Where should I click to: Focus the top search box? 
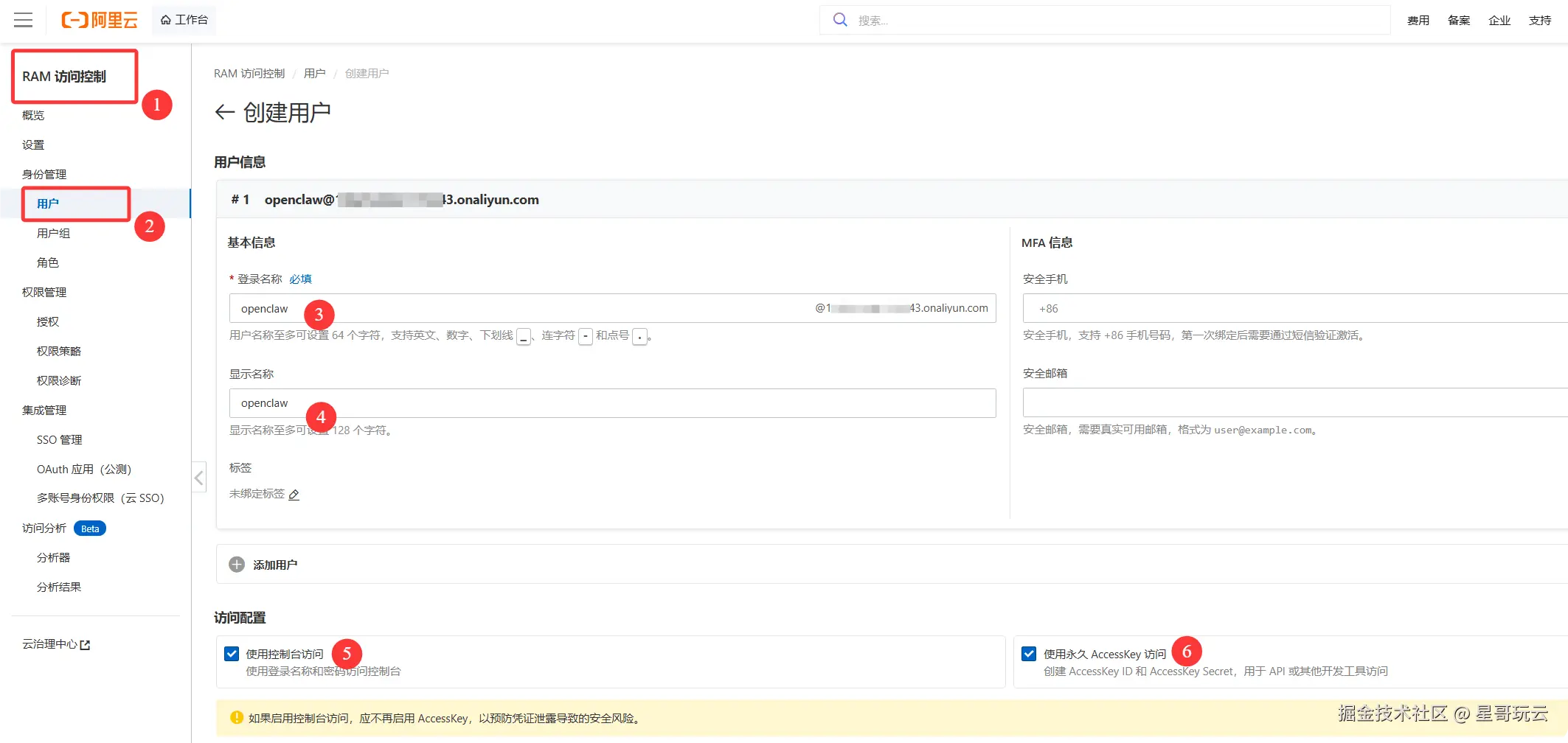[1105, 20]
